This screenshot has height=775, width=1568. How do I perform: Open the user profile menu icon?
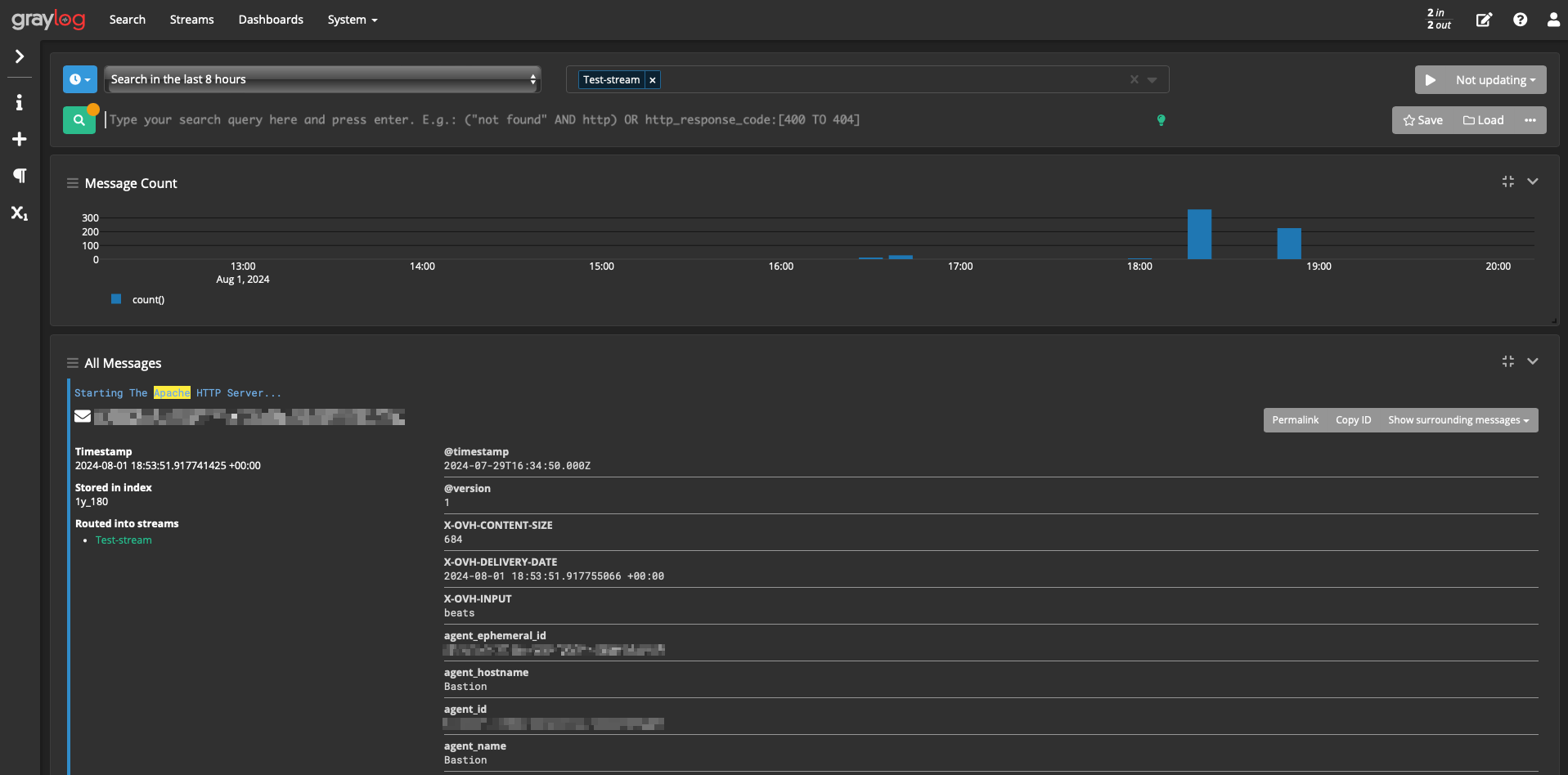[x=1552, y=20]
